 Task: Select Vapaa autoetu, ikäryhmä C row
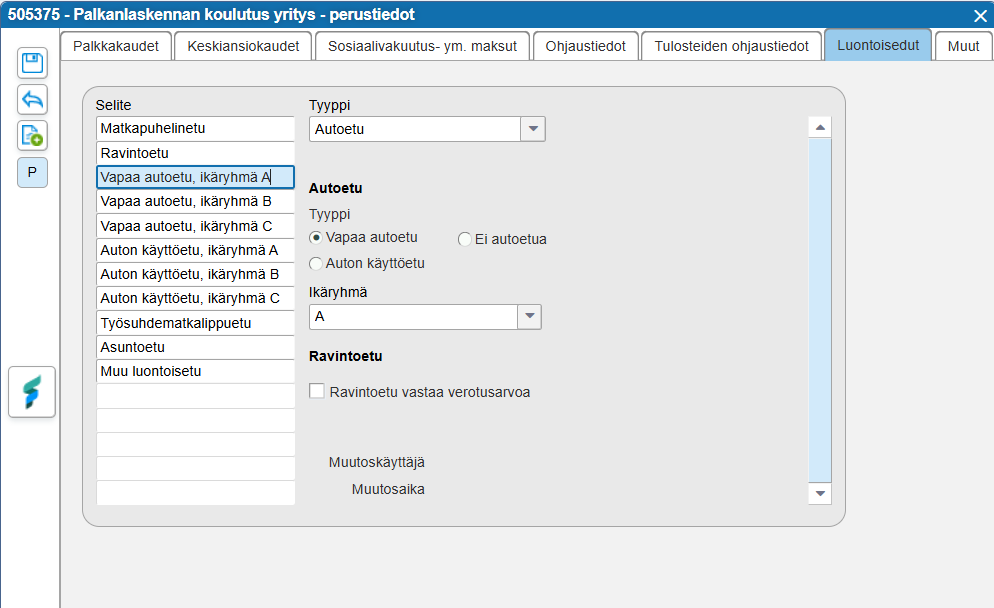pos(195,226)
